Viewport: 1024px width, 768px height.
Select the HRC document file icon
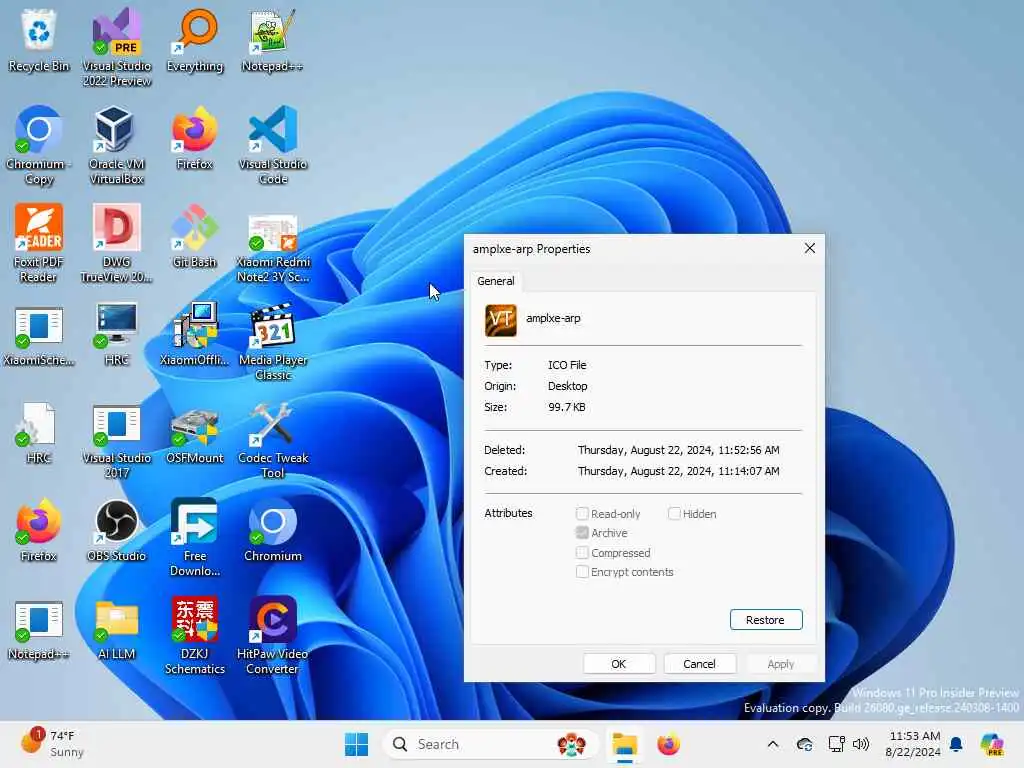tap(39, 432)
